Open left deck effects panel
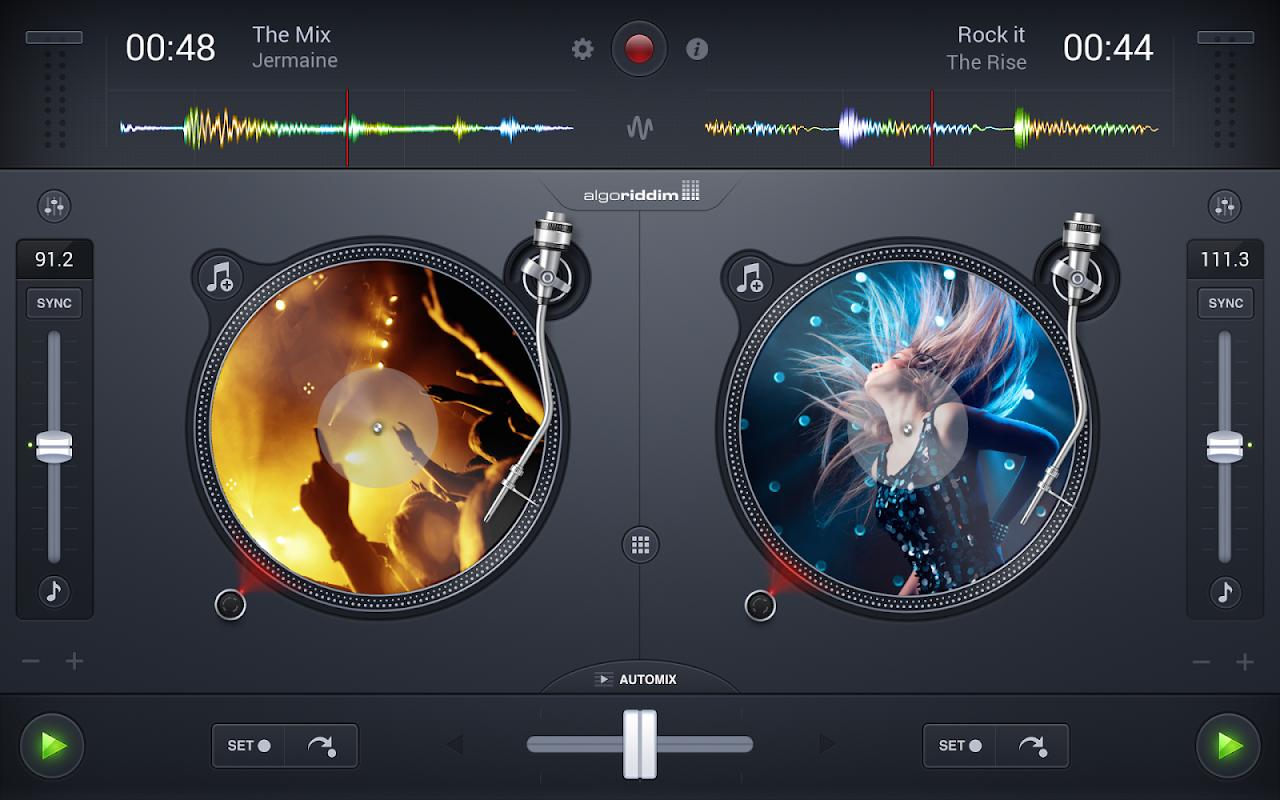Viewport: 1280px width, 800px height. pos(55,206)
